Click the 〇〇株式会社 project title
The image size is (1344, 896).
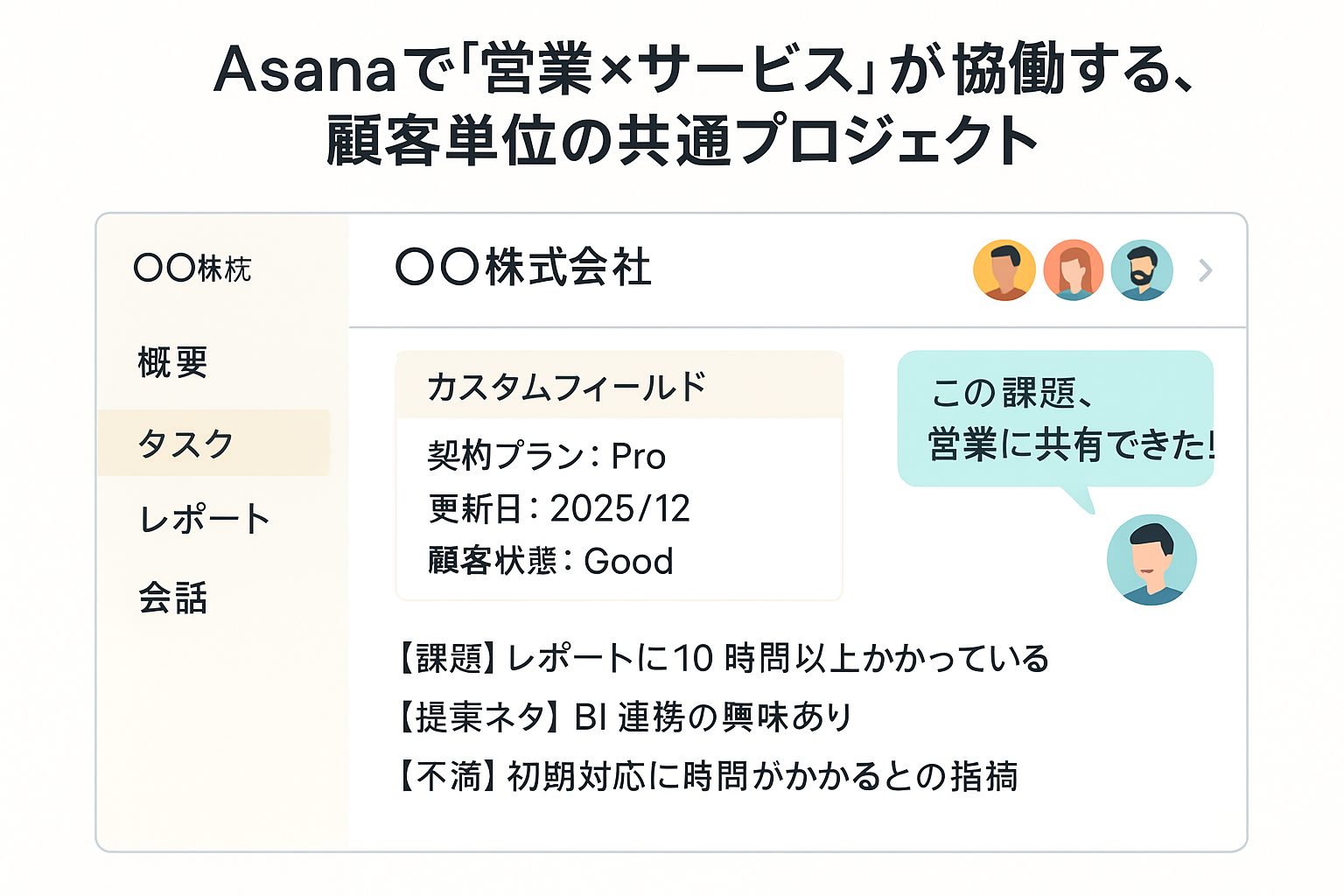tap(523, 268)
